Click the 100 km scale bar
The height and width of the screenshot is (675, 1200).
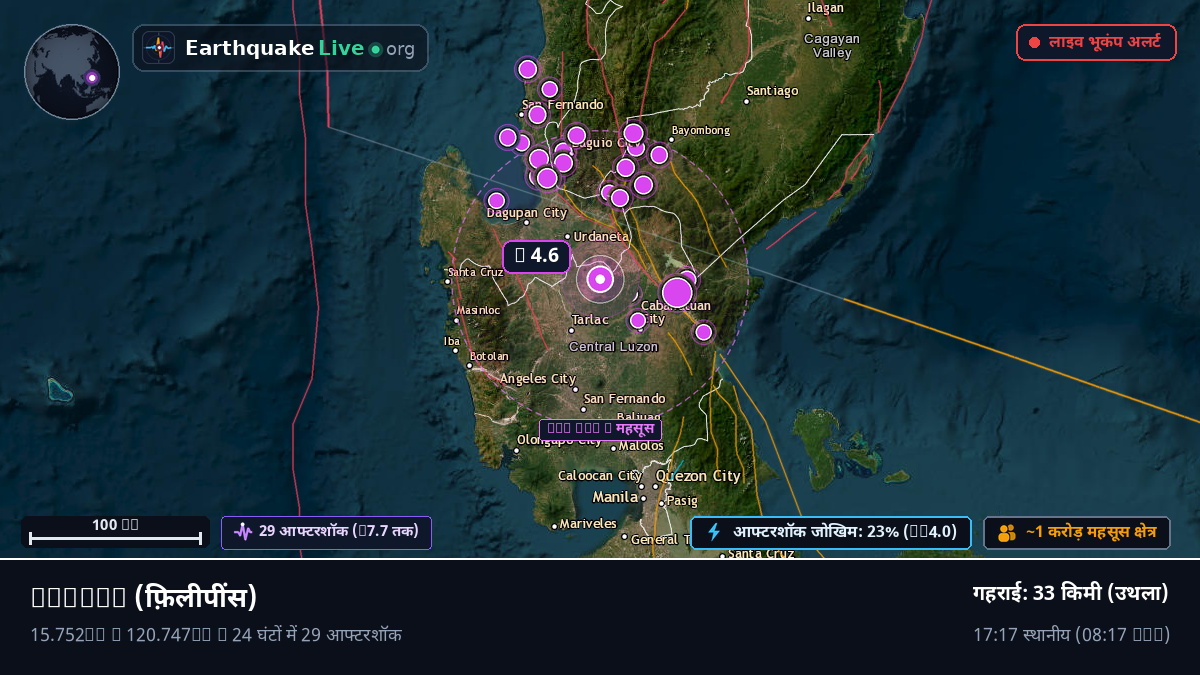(115, 532)
